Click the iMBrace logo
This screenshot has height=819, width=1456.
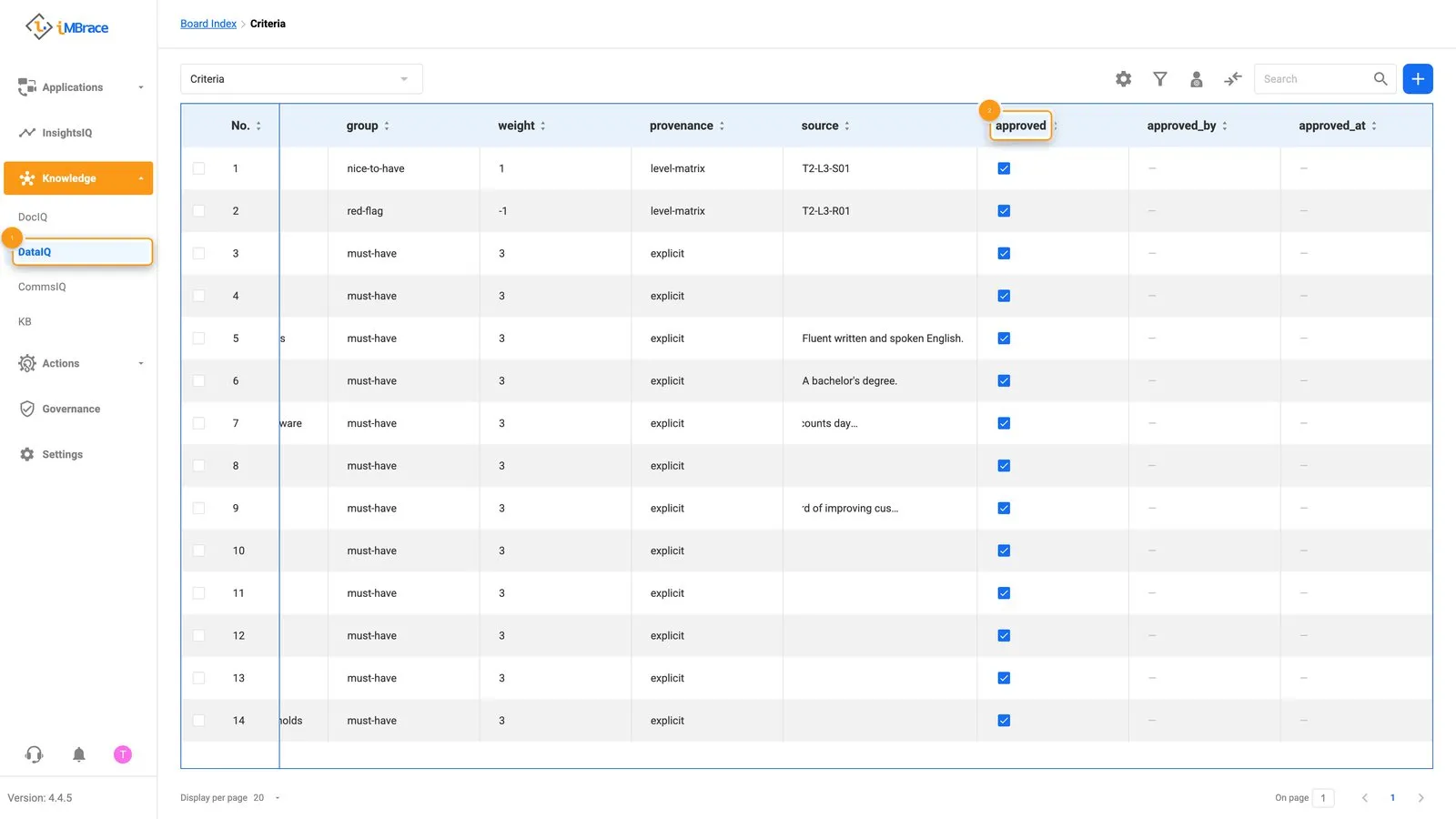(67, 27)
